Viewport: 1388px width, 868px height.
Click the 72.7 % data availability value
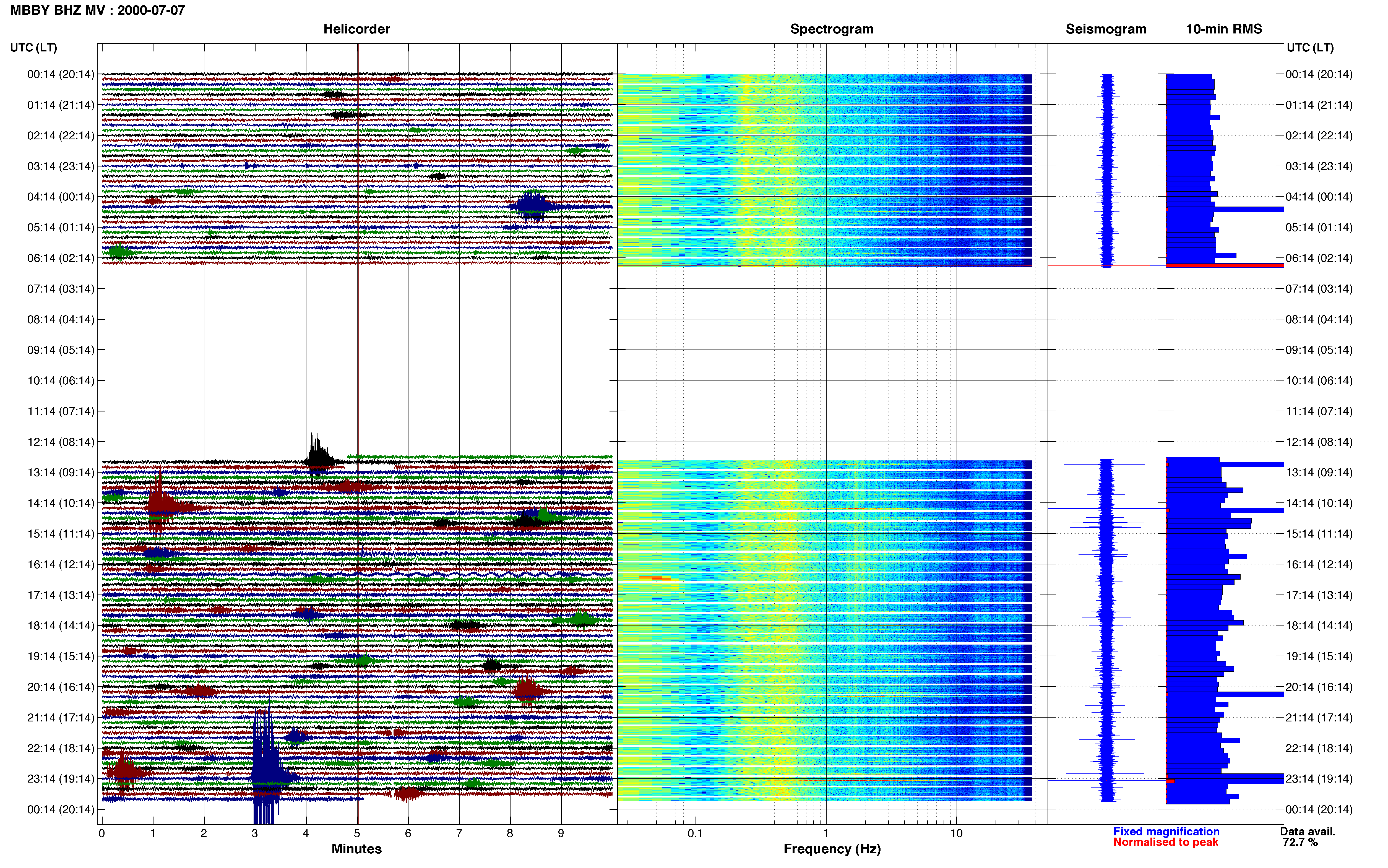[1300, 842]
